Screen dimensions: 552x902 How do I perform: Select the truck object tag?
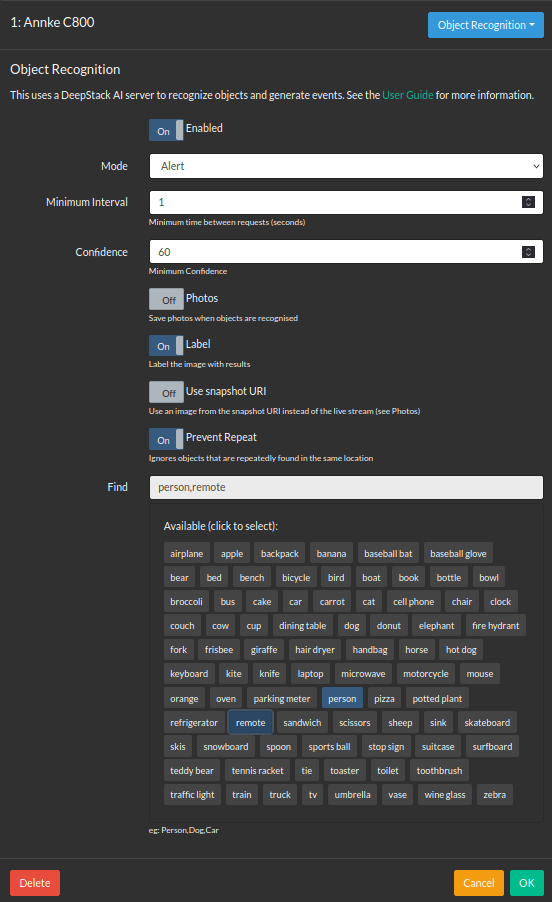(x=280, y=795)
